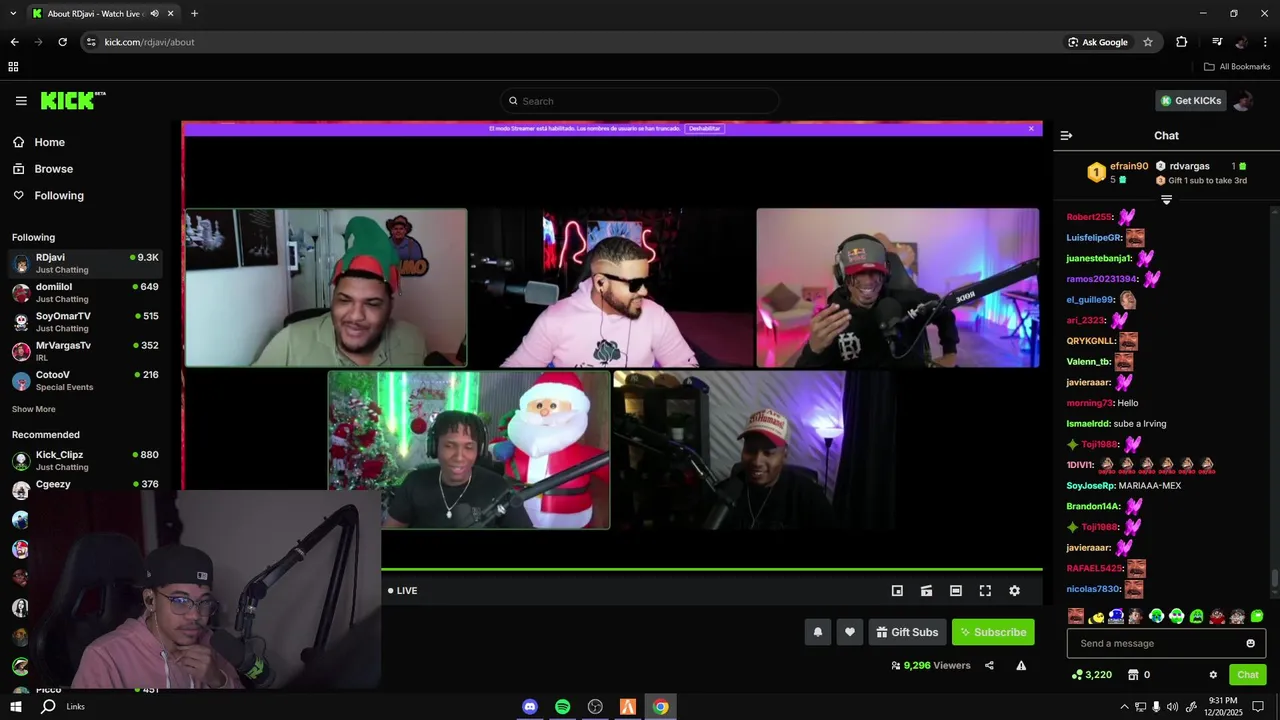Click Robert255 username in chat
The height and width of the screenshot is (720, 1280).
(x=1089, y=217)
